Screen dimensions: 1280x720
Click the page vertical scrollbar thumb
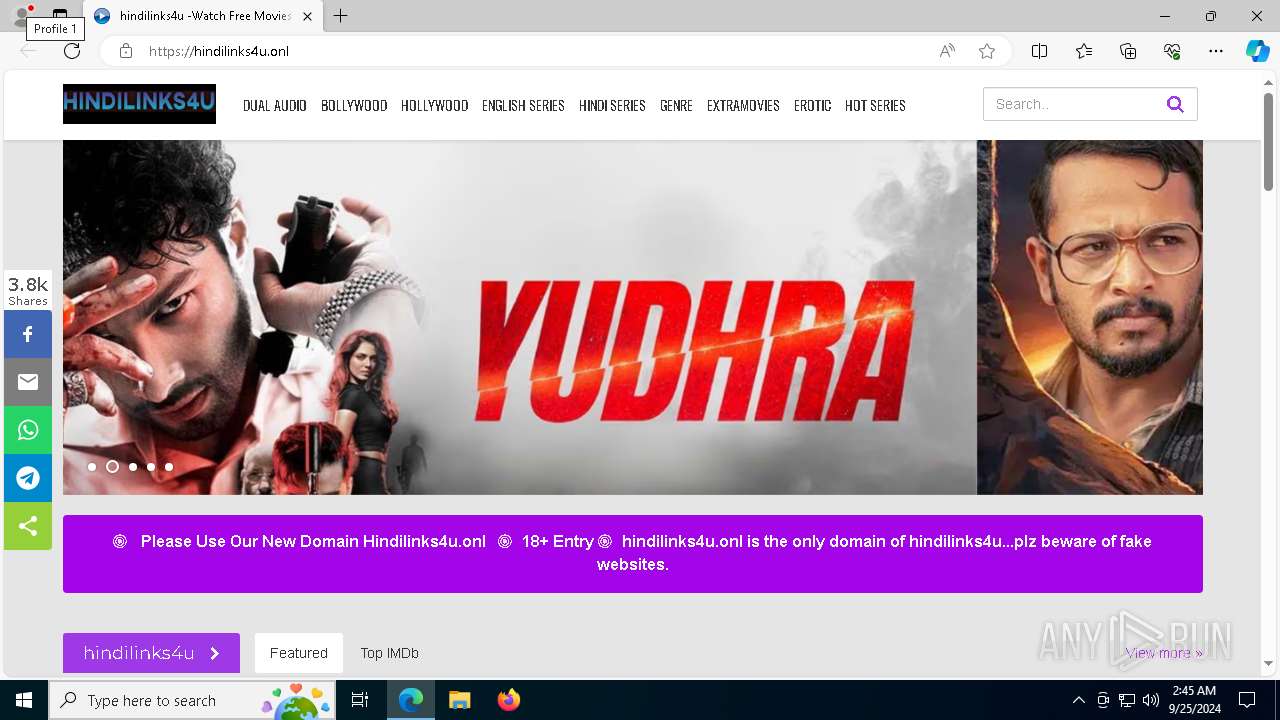tap(1268, 141)
